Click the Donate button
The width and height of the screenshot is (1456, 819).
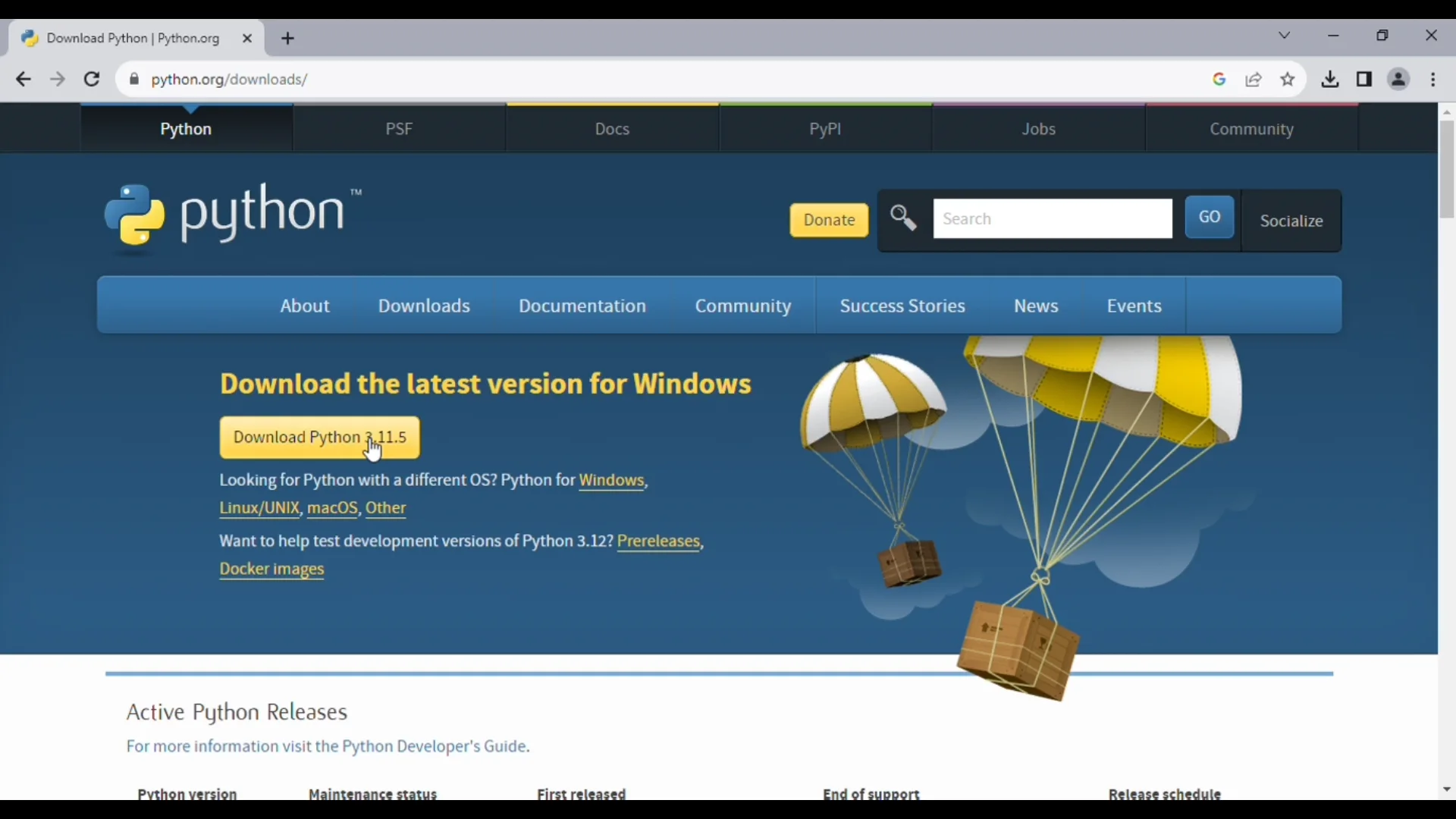828,220
